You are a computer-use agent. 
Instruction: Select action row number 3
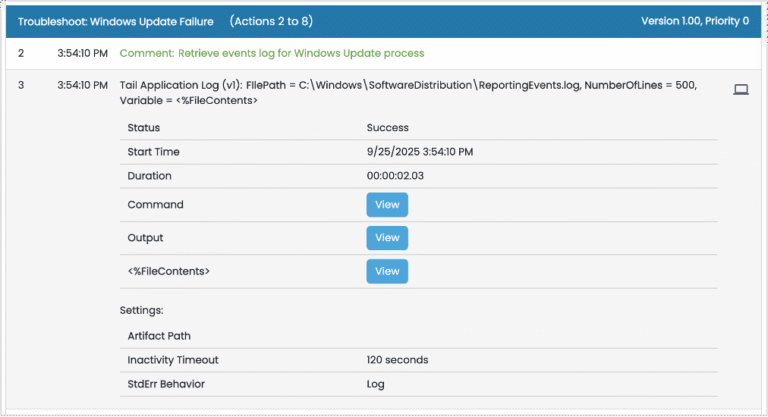pos(21,86)
